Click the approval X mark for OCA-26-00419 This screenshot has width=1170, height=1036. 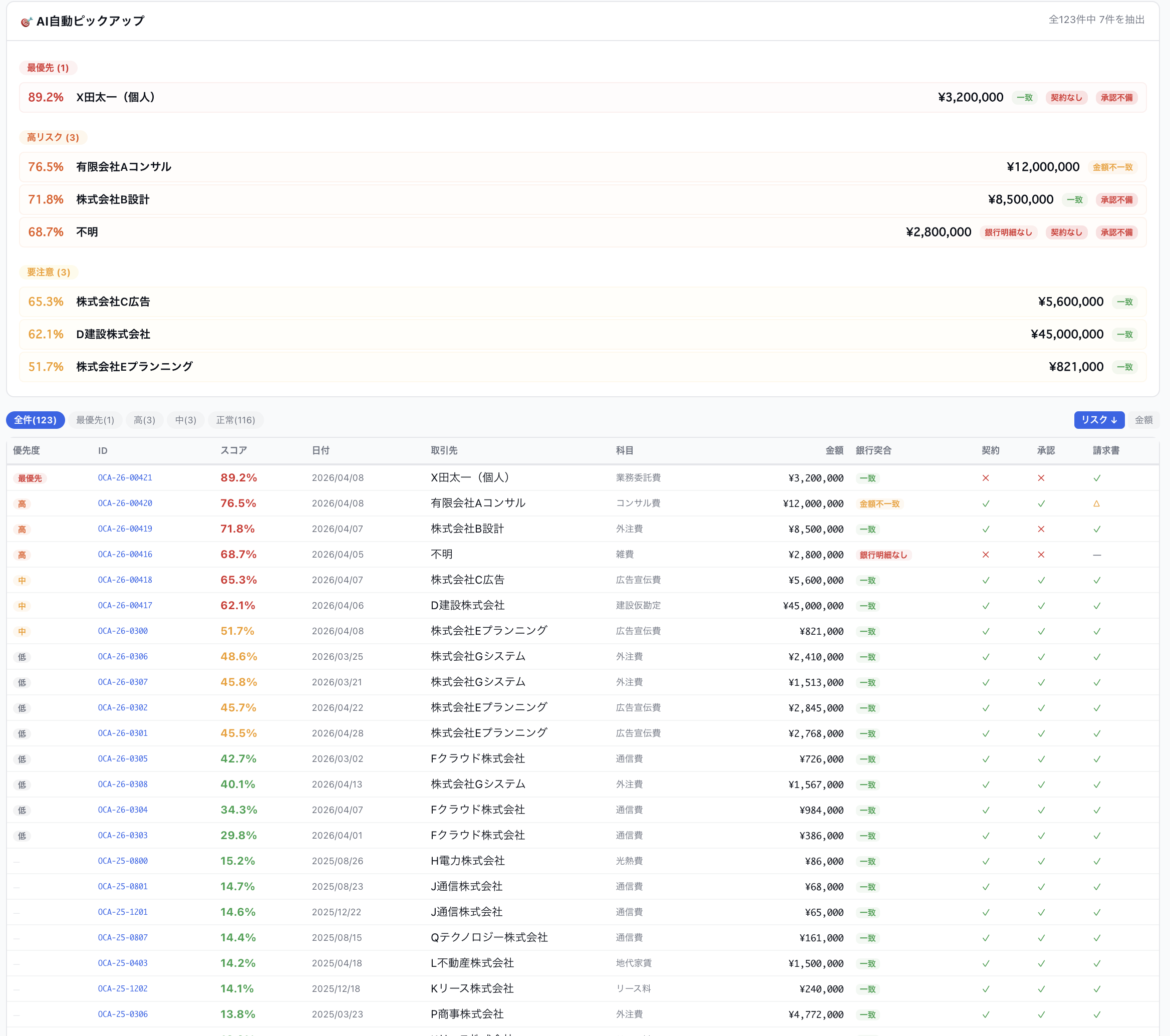pyautogui.click(x=1041, y=529)
